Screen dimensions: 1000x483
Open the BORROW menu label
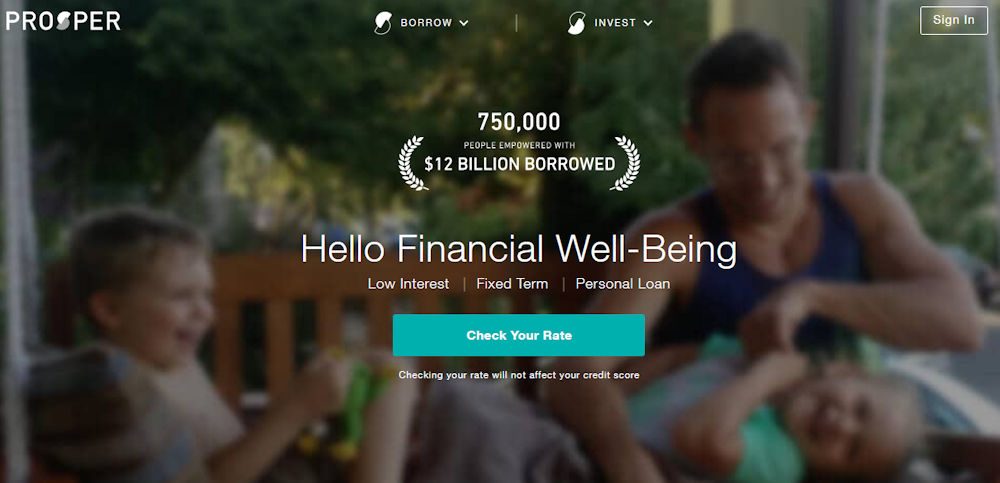pyautogui.click(x=426, y=23)
